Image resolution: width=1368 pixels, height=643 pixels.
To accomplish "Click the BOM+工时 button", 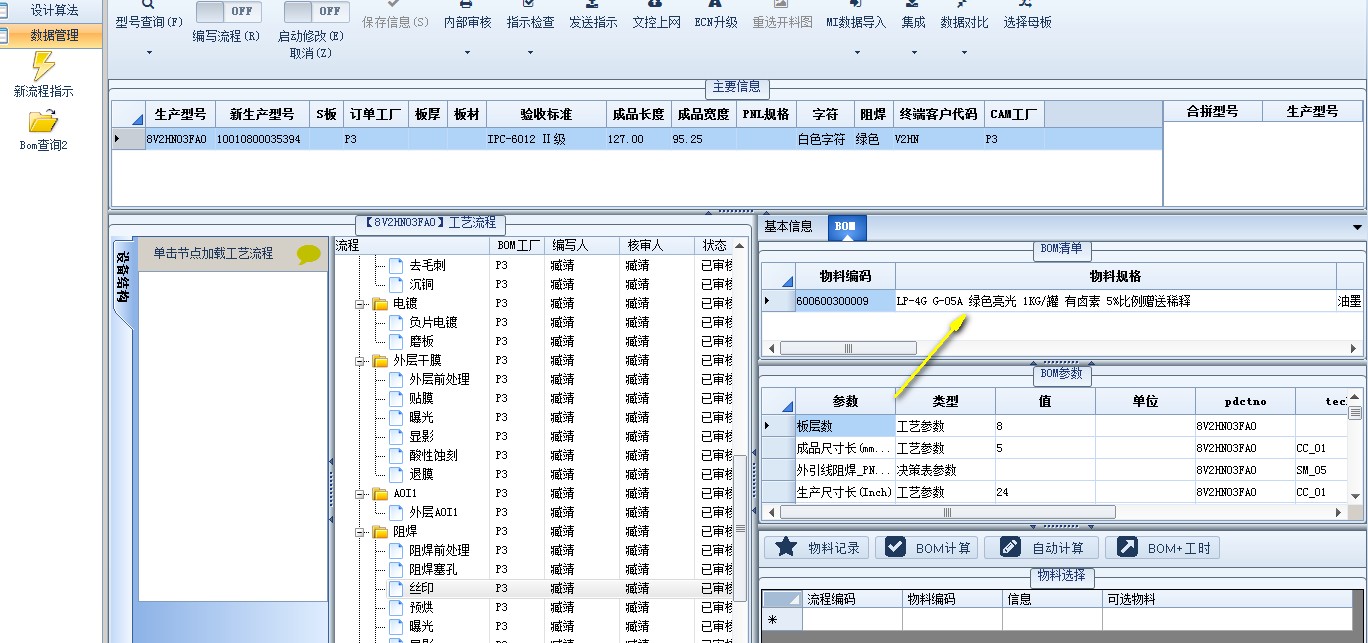I will (1162, 547).
